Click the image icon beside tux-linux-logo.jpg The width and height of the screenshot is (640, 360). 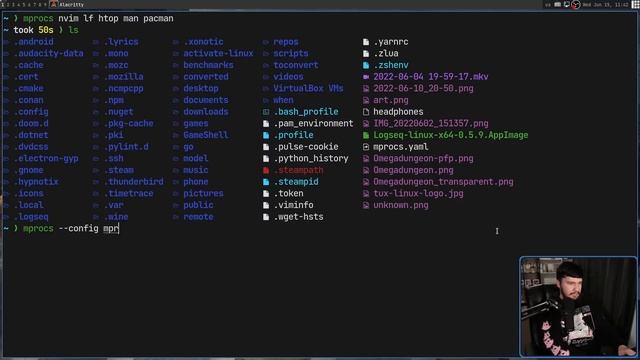[366, 193]
